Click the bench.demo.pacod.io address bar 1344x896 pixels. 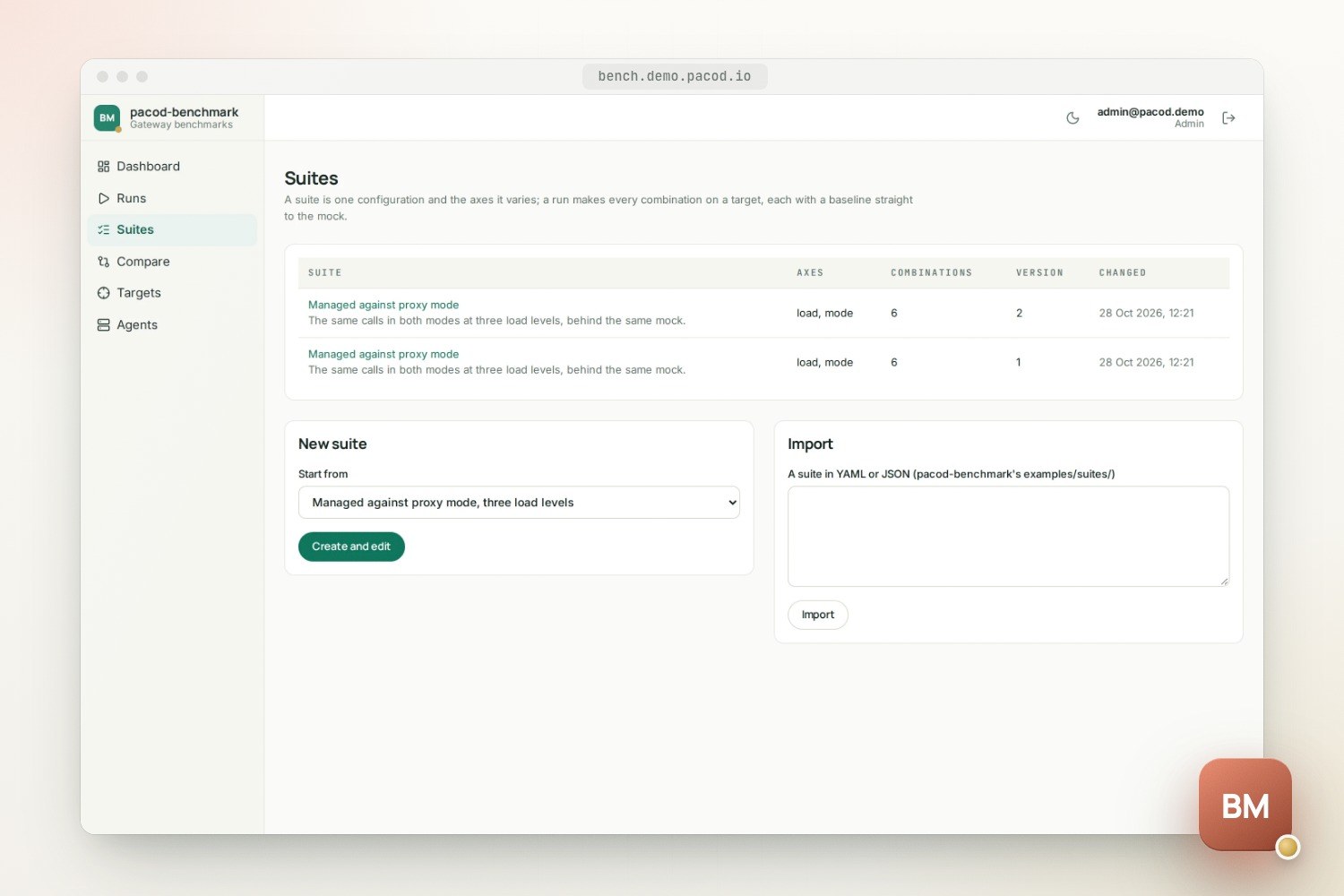tap(675, 76)
